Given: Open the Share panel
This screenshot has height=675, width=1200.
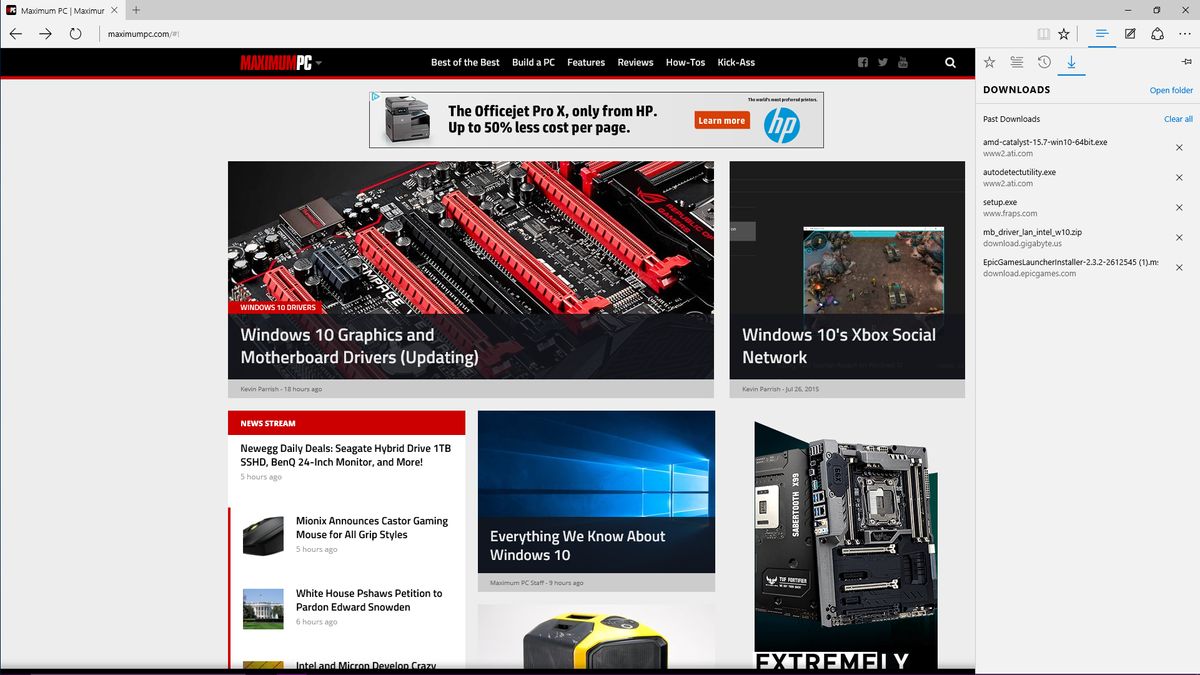Looking at the screenshot, I should click(1157, 33).
